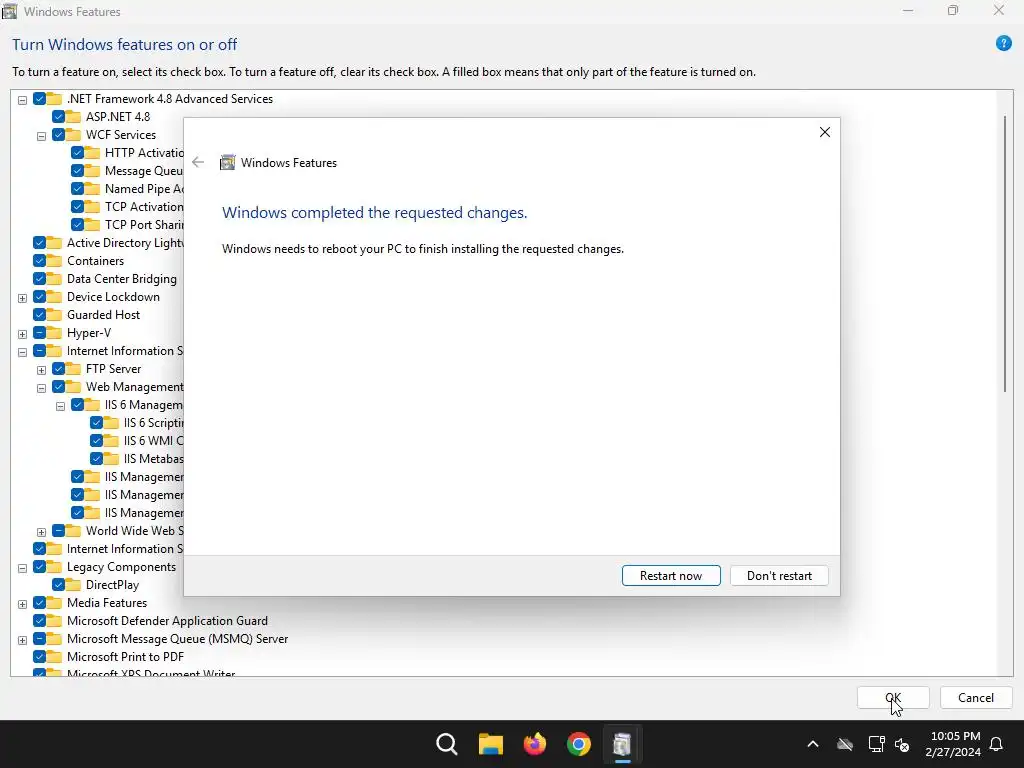Image resolution: width=1024 pixels, height=768 pixels.
Task: Click OK in the Windows Features window
Action: tap(893, 697)
